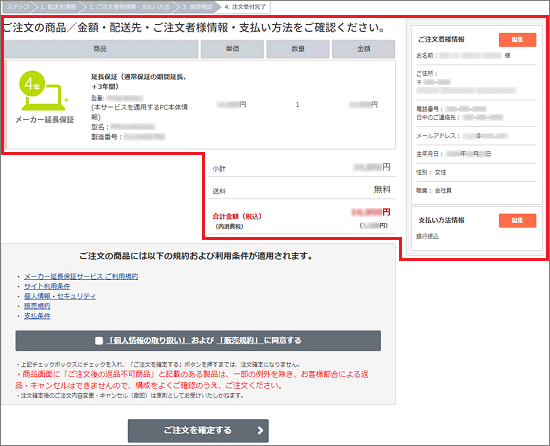Click product name 延長保証（通常保証の期間延長、+3年間）

point(139,81)
